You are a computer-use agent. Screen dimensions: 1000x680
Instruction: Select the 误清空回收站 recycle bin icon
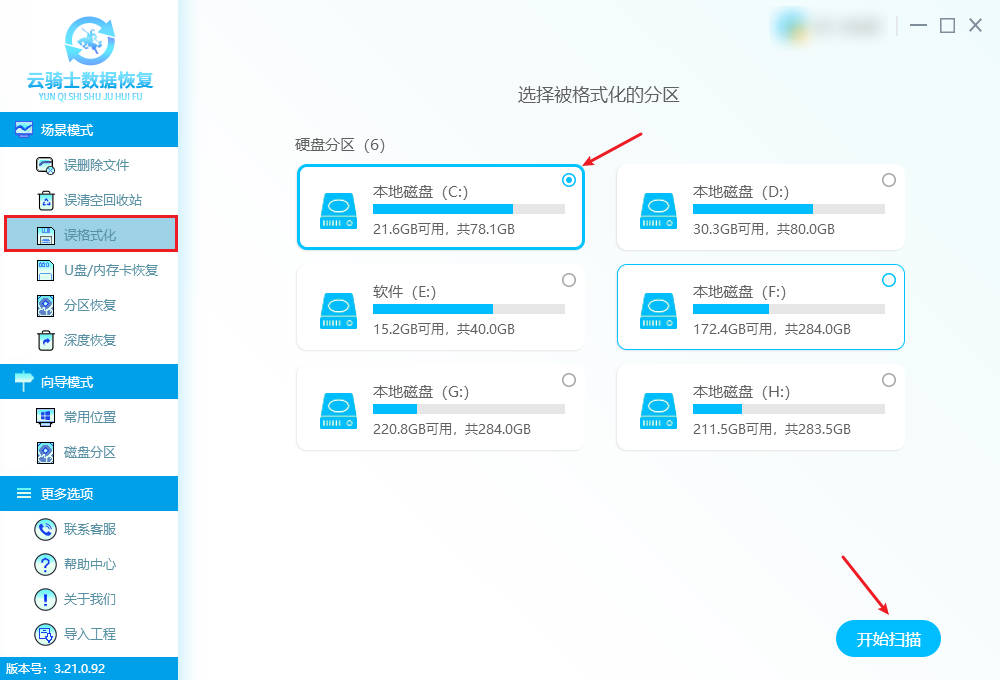pyautogui.click(x=45, y=200)
